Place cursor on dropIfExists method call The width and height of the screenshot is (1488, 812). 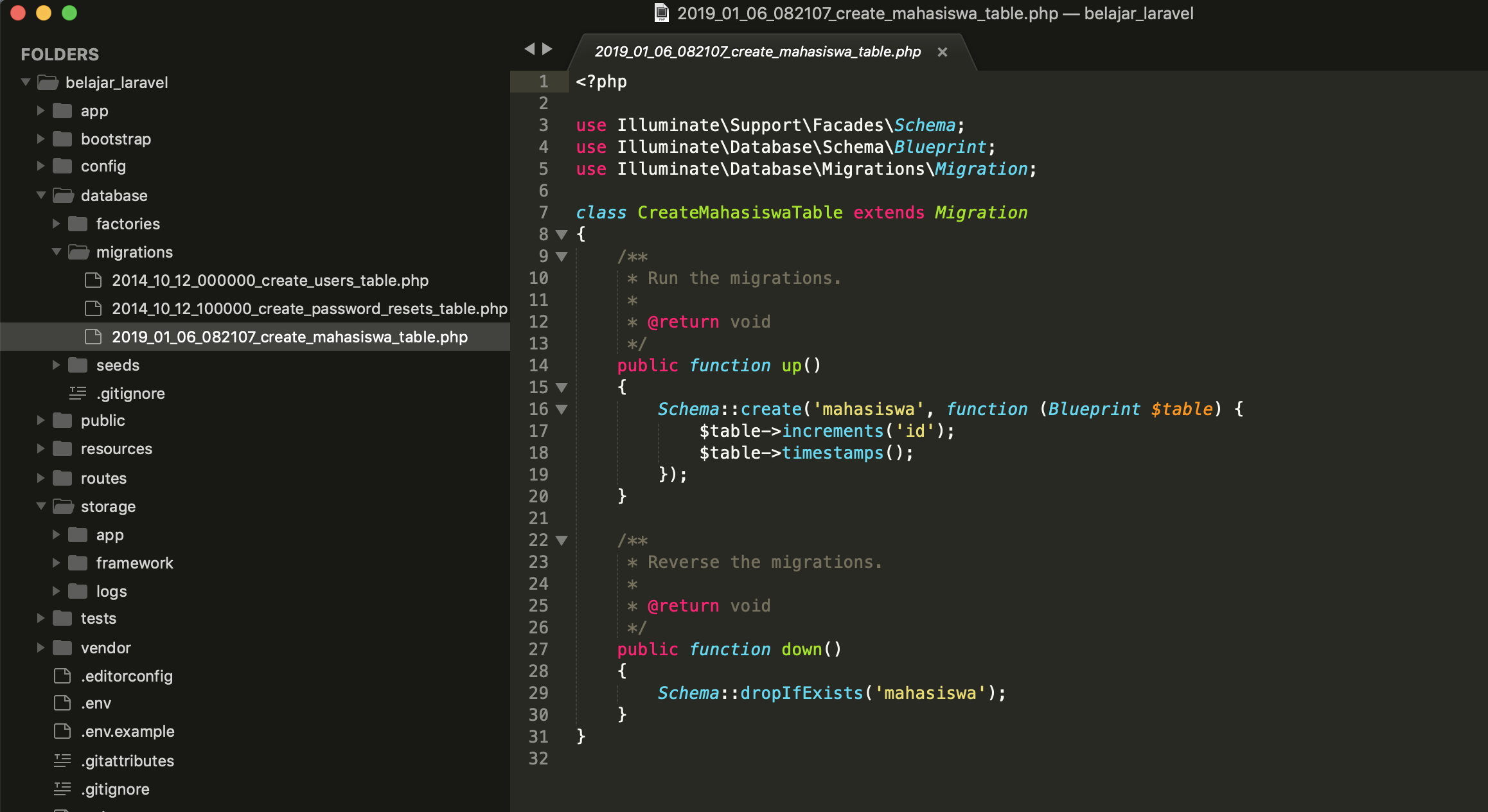click(x=801, y=693)
